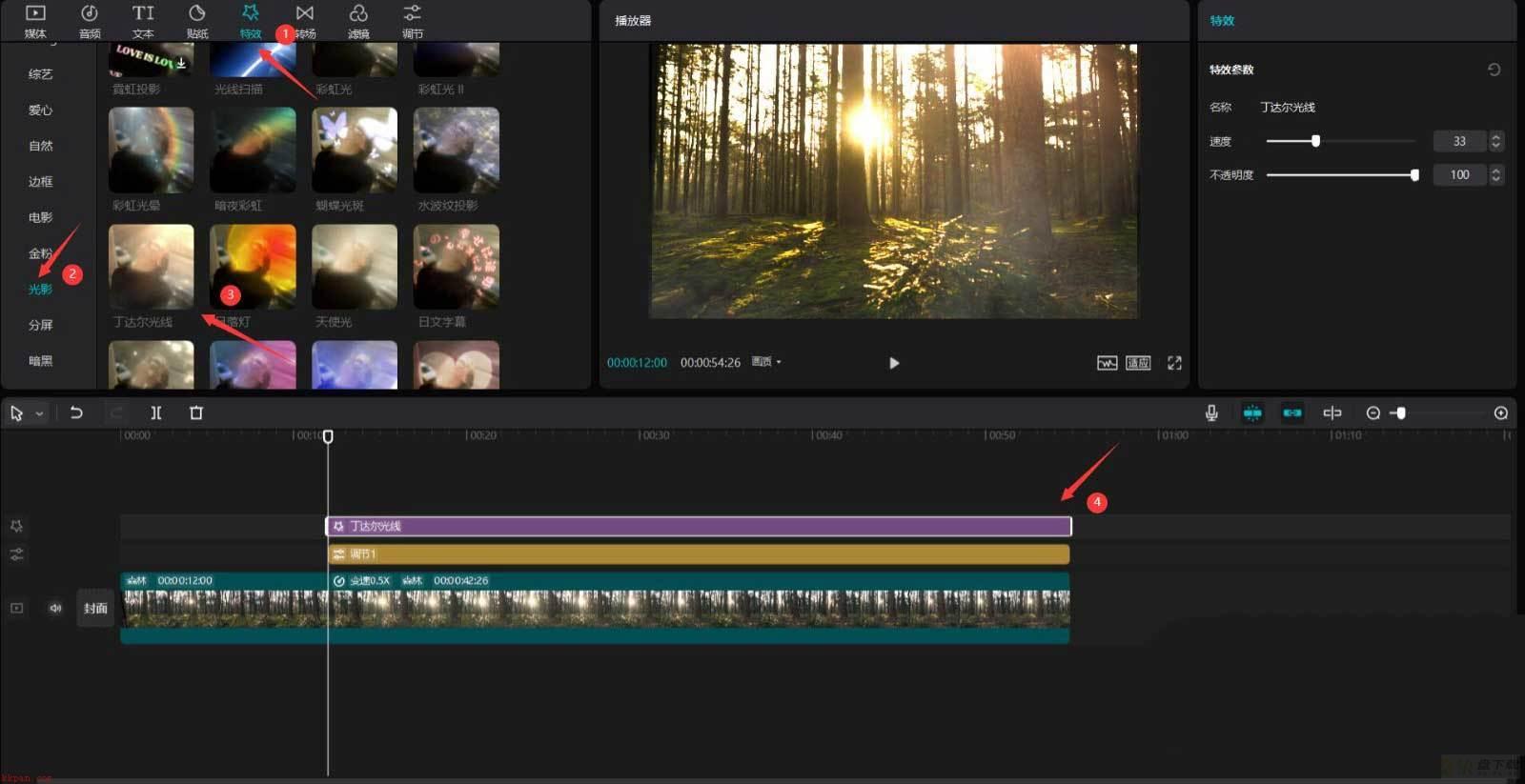Select the 暗黑 effect category
The height and width of the screenshot is (784, 1525).
pos(40,361)
